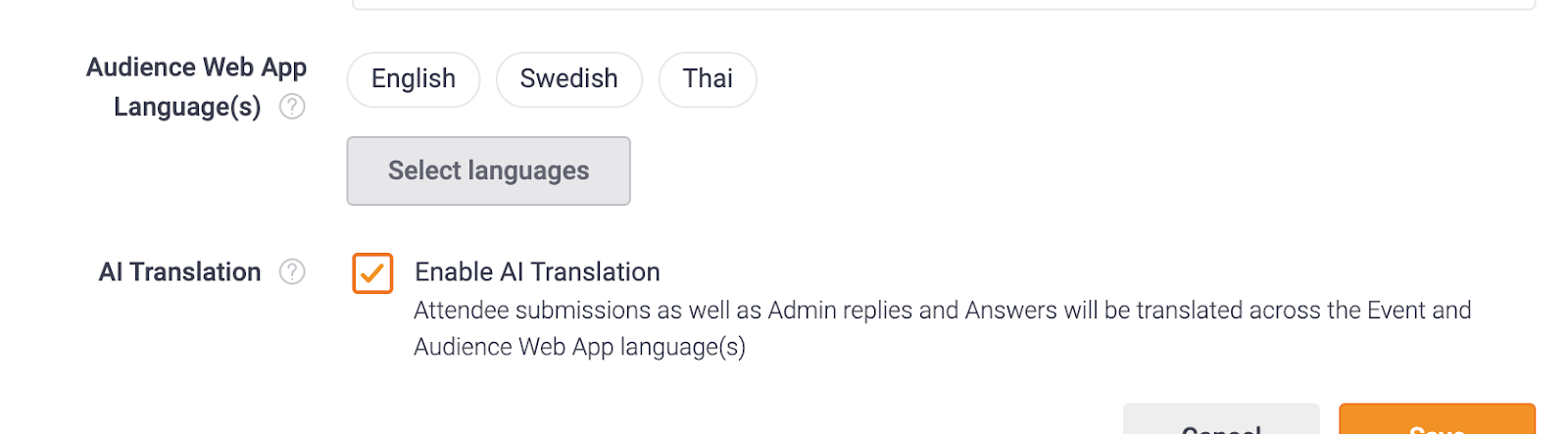Uncheck the Enable AI Translation checkbox
This screenshot has width=1568, height=434.
click(372, 273)
